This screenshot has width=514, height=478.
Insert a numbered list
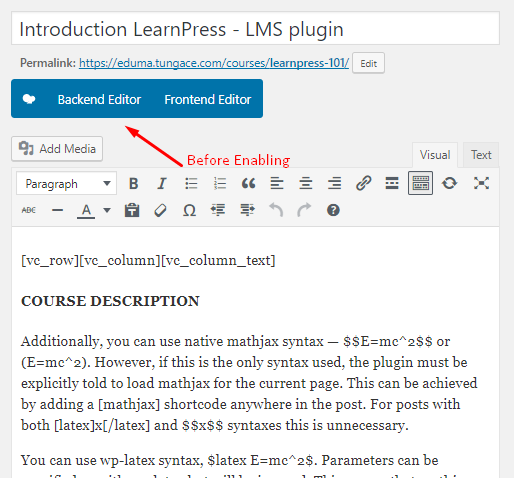tap(220, 183)
